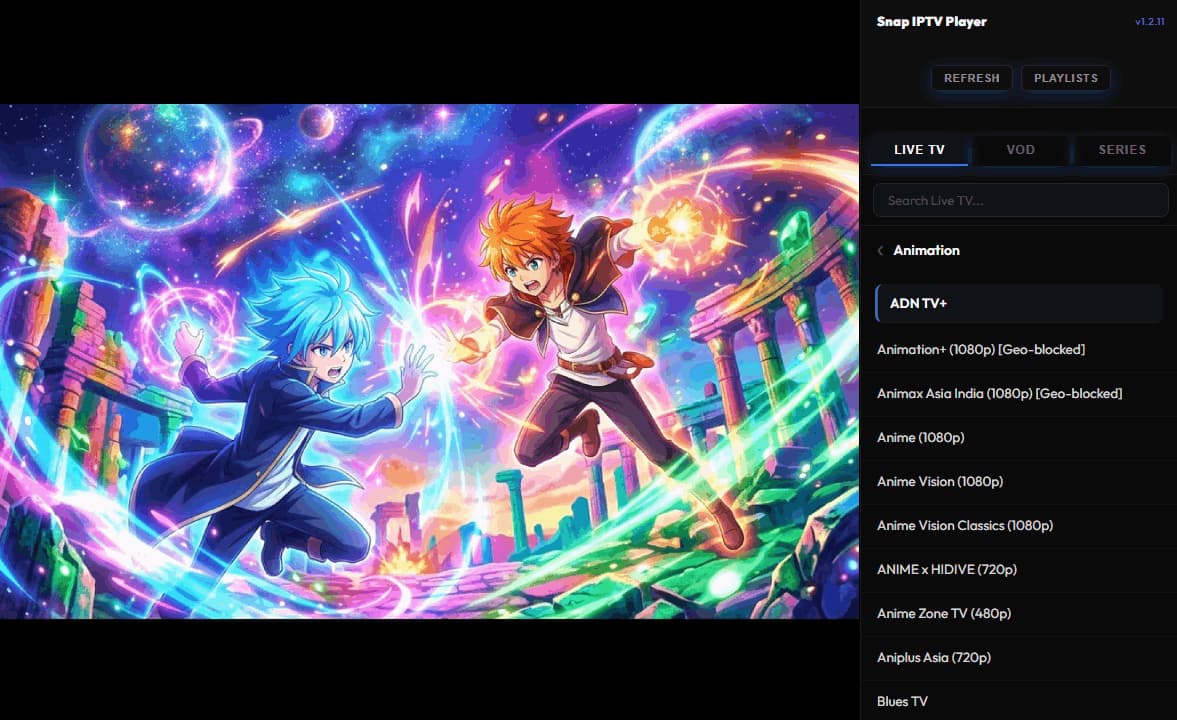The height and width of the screenshot is (720, 1177).
Task: Select Anime Zone TV (480p)
Action: click(943, 613)
